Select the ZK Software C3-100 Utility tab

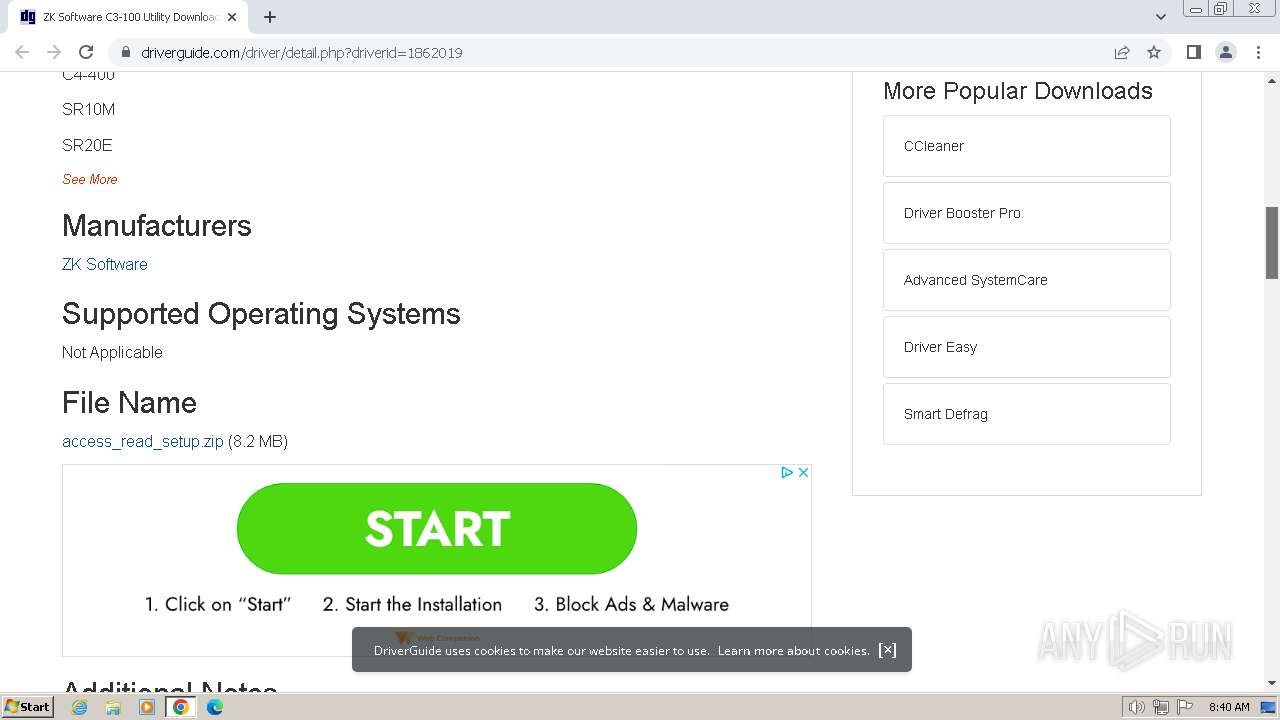128,17
